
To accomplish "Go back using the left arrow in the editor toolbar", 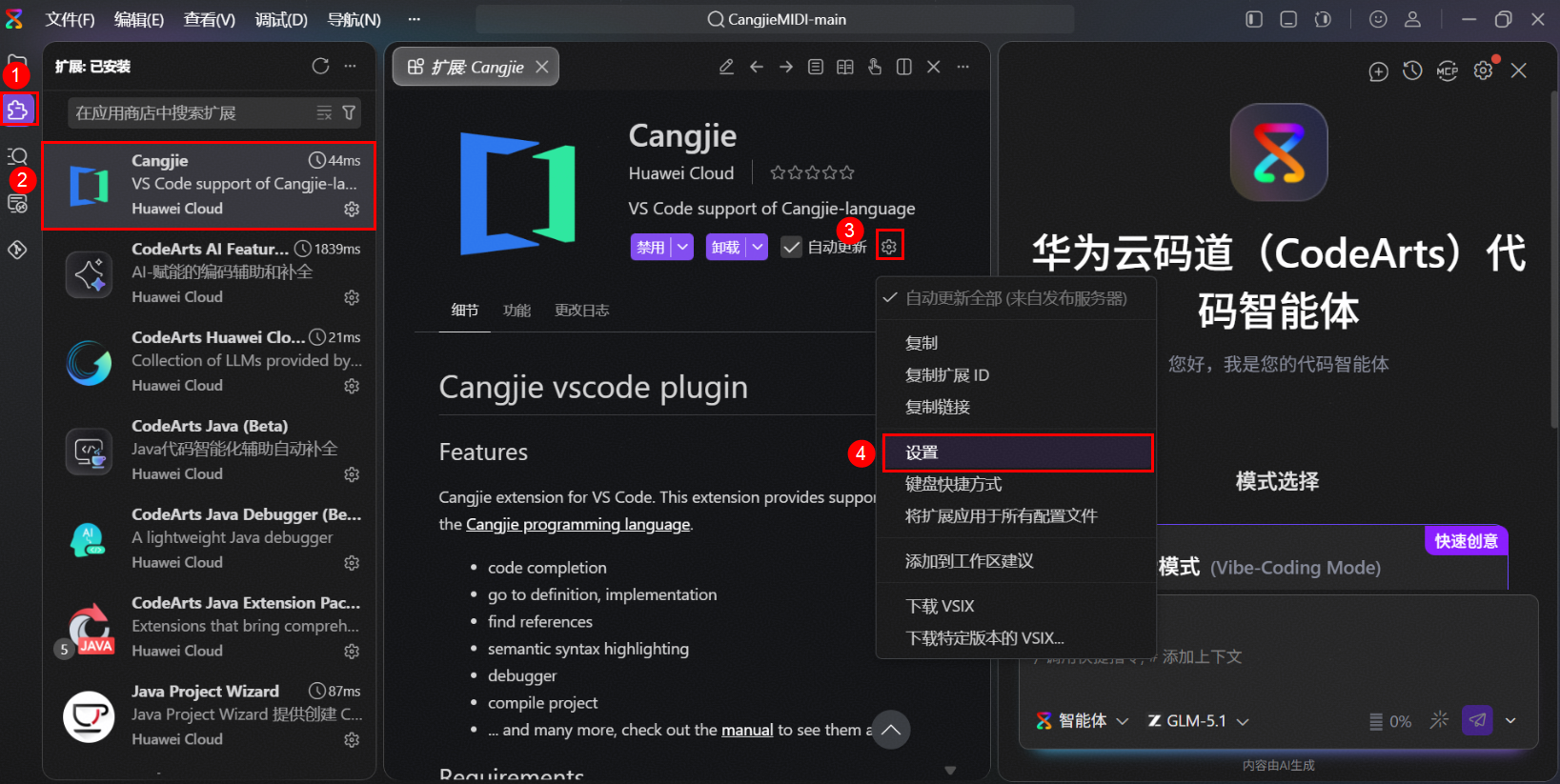I will (x=757, y=67).
